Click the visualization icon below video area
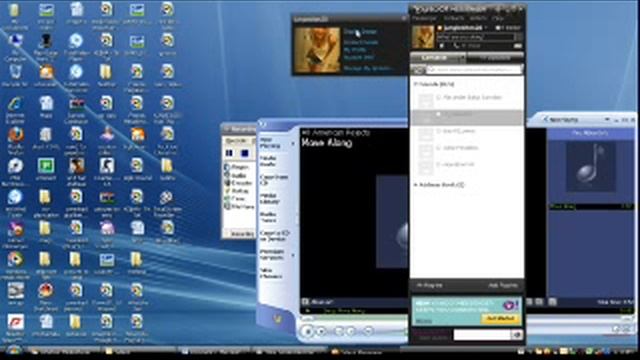The image size is (640, 360). click(305, 302)
